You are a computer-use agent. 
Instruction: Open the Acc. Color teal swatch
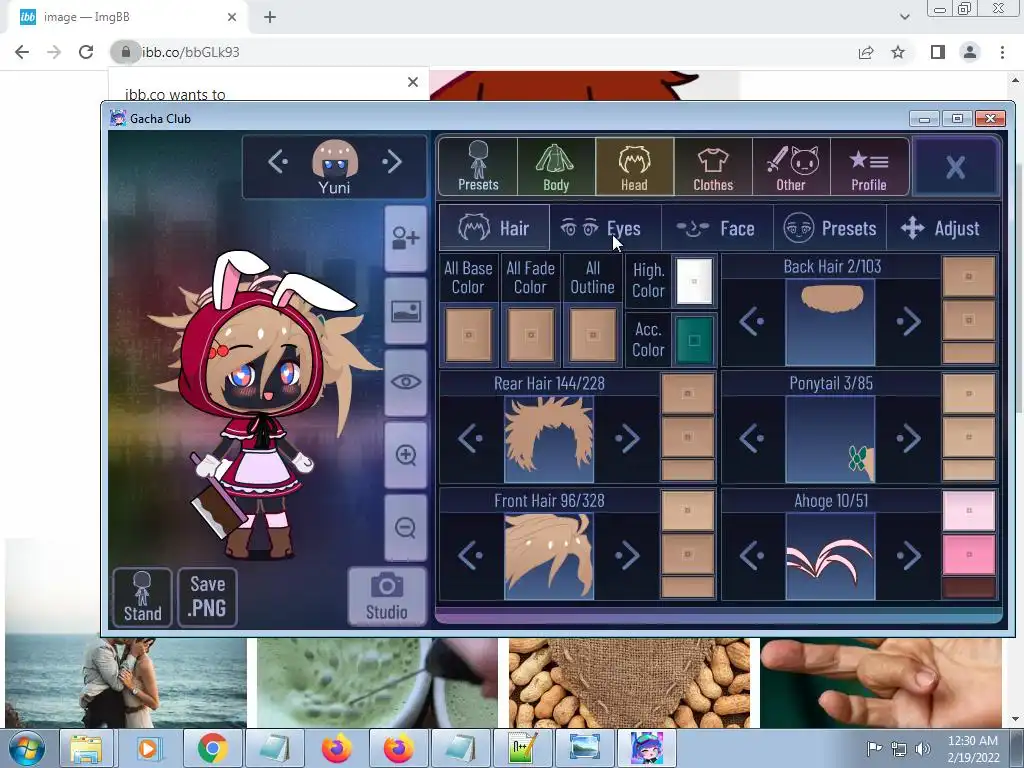coord(694,340)
